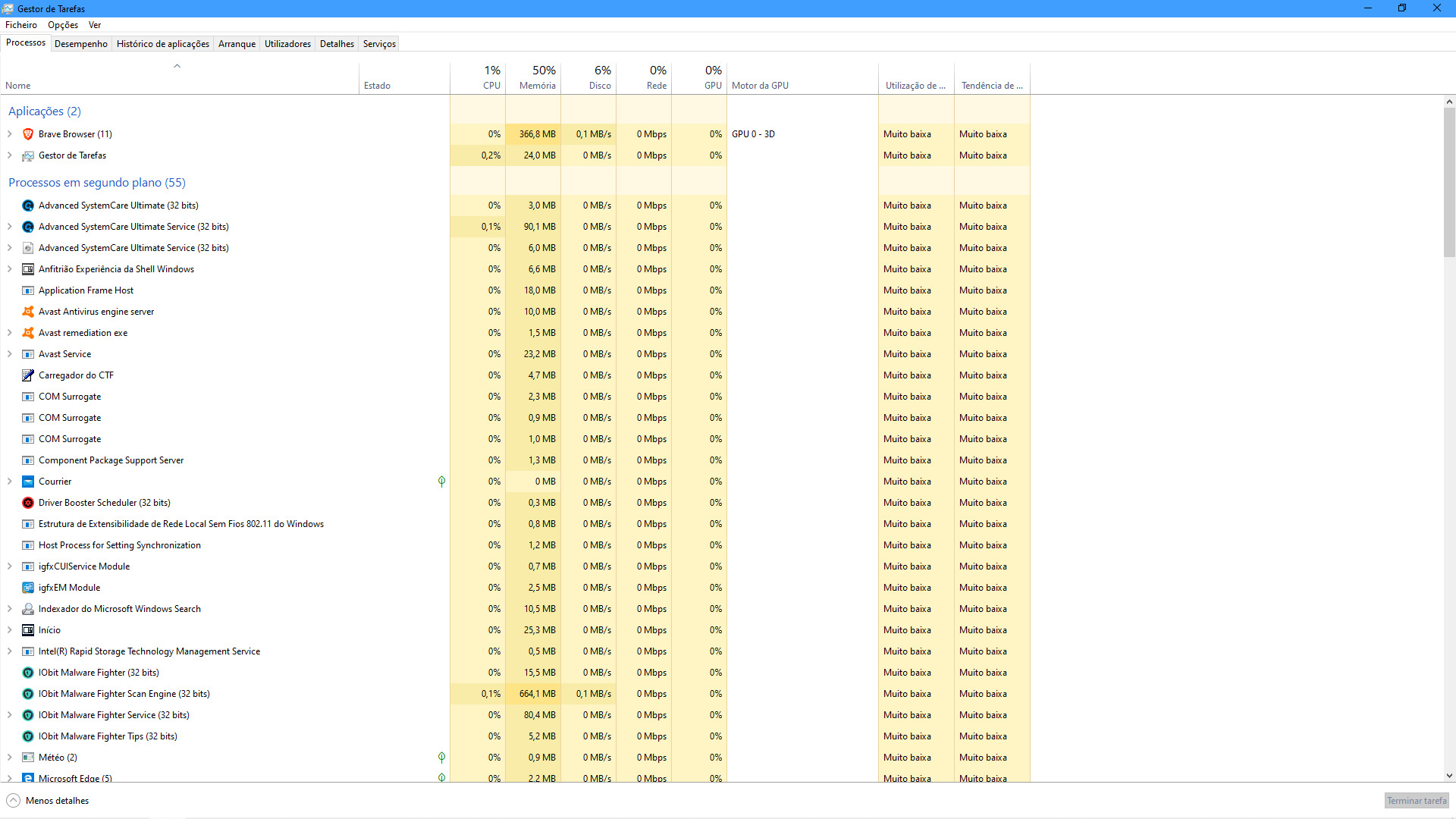Click the Avast remediation exe icon

(28, 333)
